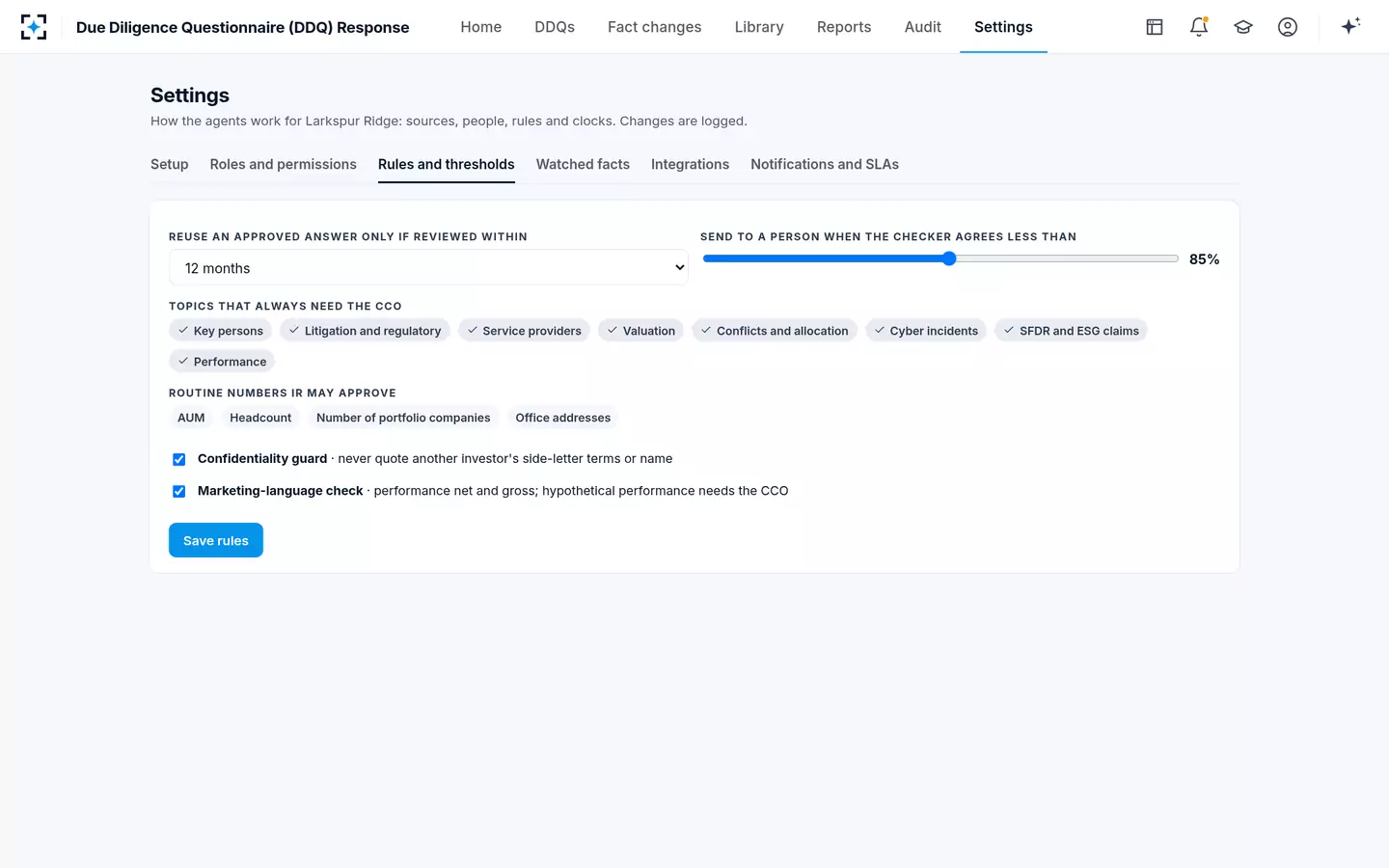Image resolution: width=1389 pixels, height=868 pixels.
Task: Enable Headcount as a routine number
Action: [x=260, y=418]
